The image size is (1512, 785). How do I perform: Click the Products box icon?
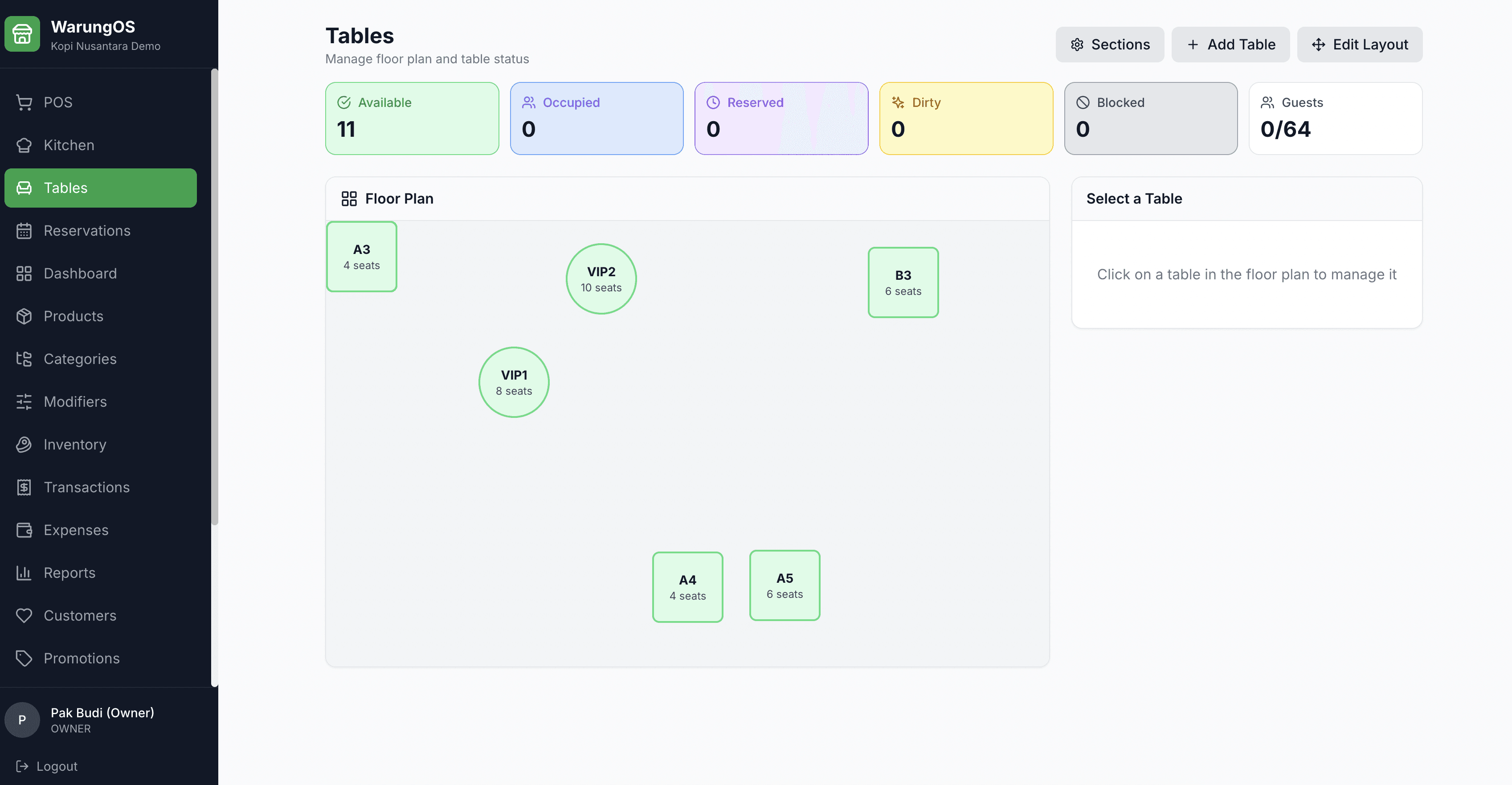click(x=24, y=316)
